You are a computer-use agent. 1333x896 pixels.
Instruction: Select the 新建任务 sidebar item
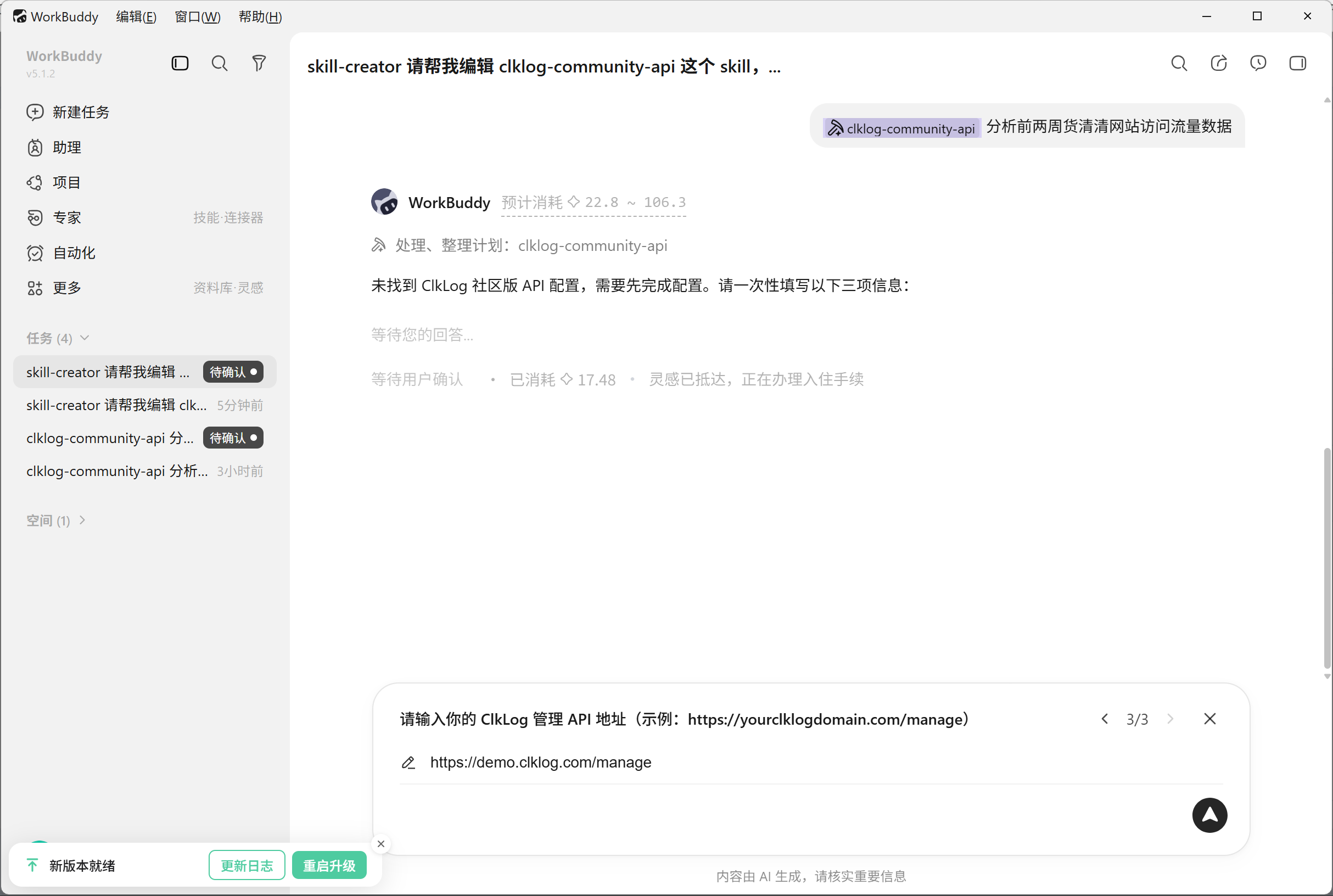coord(144,112)
